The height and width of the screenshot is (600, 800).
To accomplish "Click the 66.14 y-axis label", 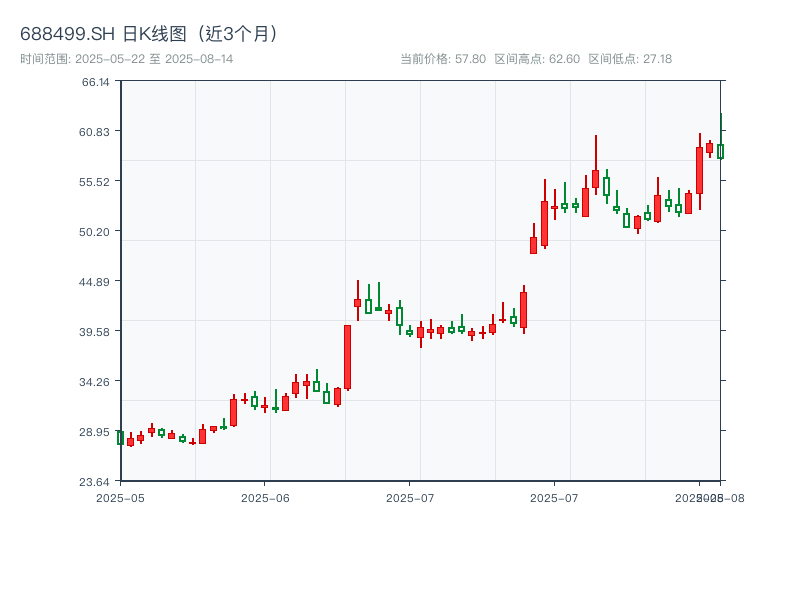I will coord(96,81).
